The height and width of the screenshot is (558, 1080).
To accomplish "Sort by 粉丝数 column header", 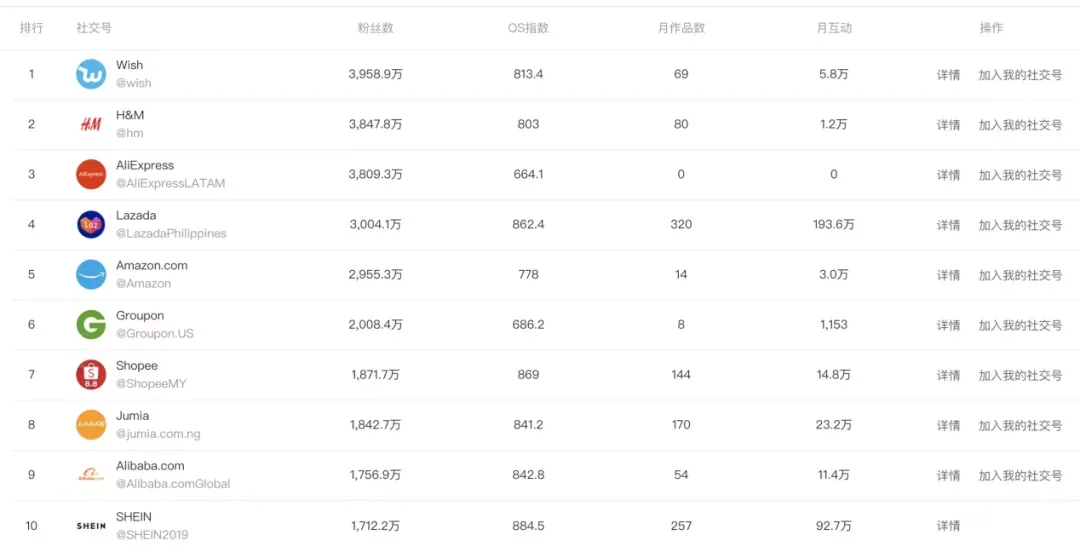I will [375, 28].
